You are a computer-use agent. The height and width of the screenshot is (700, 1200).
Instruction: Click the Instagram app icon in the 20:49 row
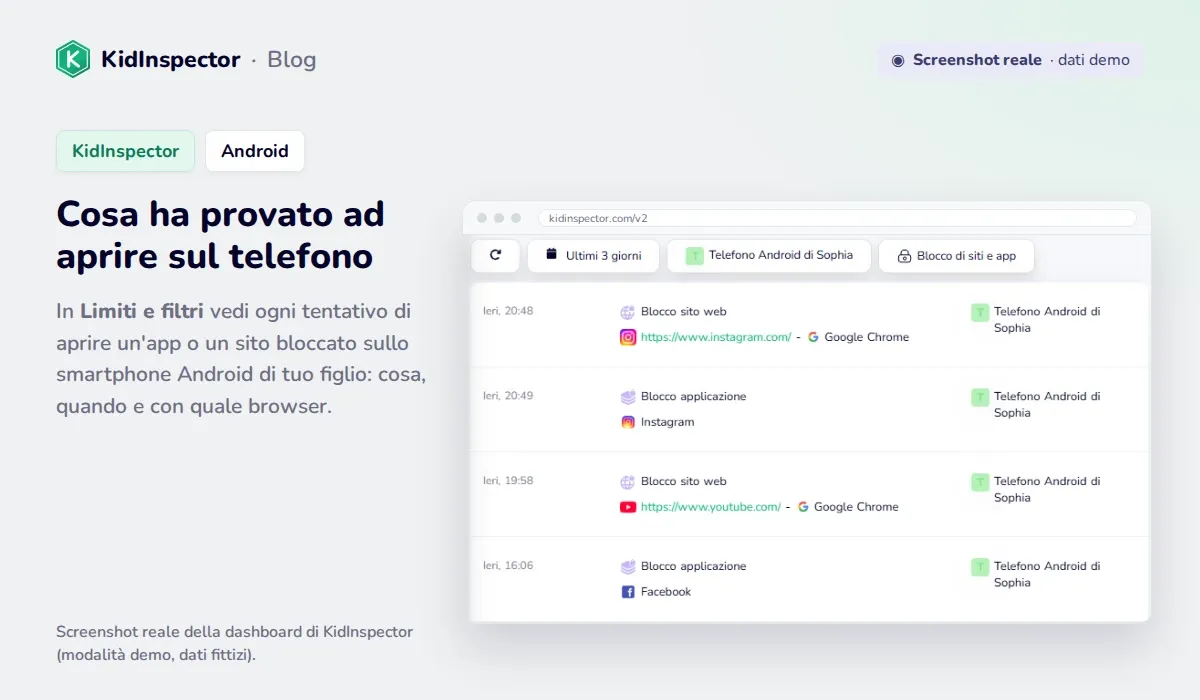click(628, 423)
